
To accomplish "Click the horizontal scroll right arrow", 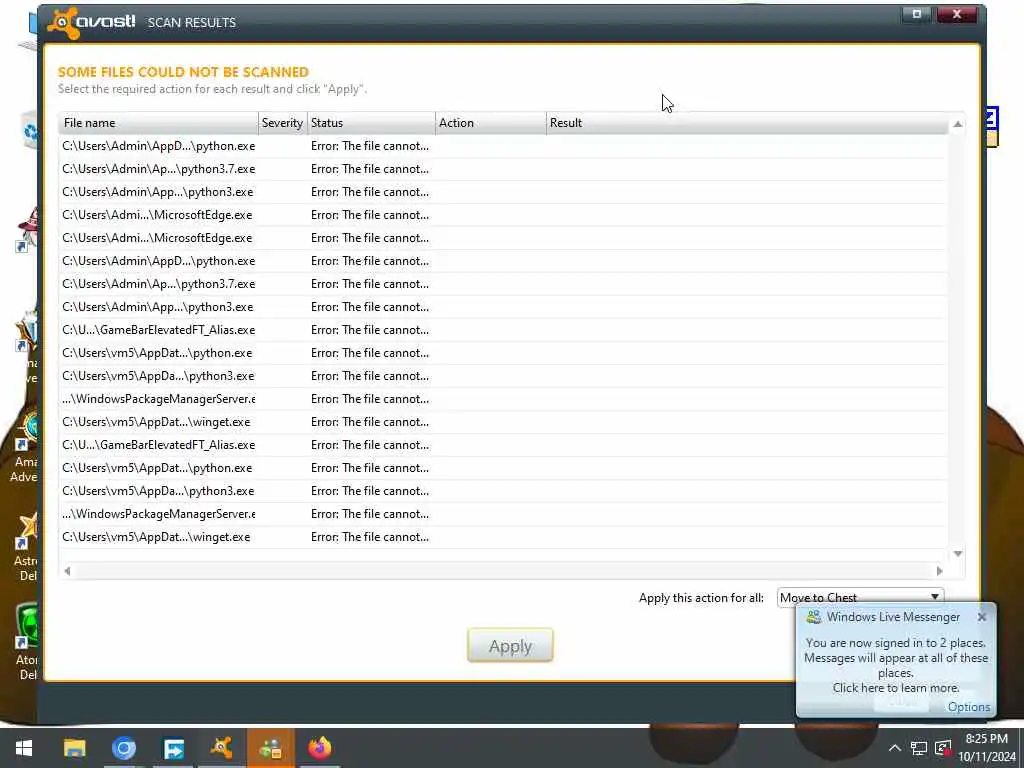I will (x=939, y=571).
